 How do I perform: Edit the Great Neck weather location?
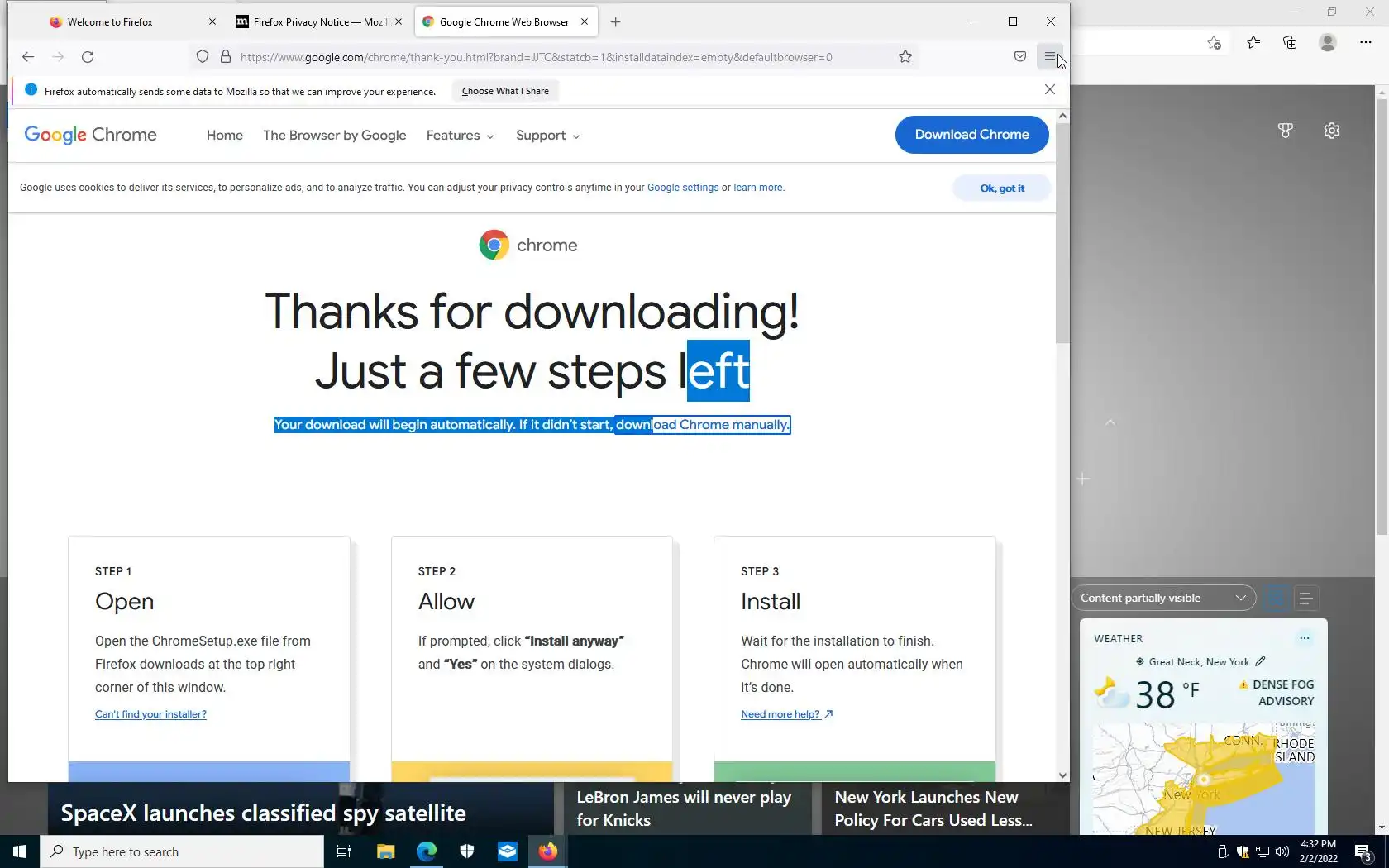tap(1260, 661)
